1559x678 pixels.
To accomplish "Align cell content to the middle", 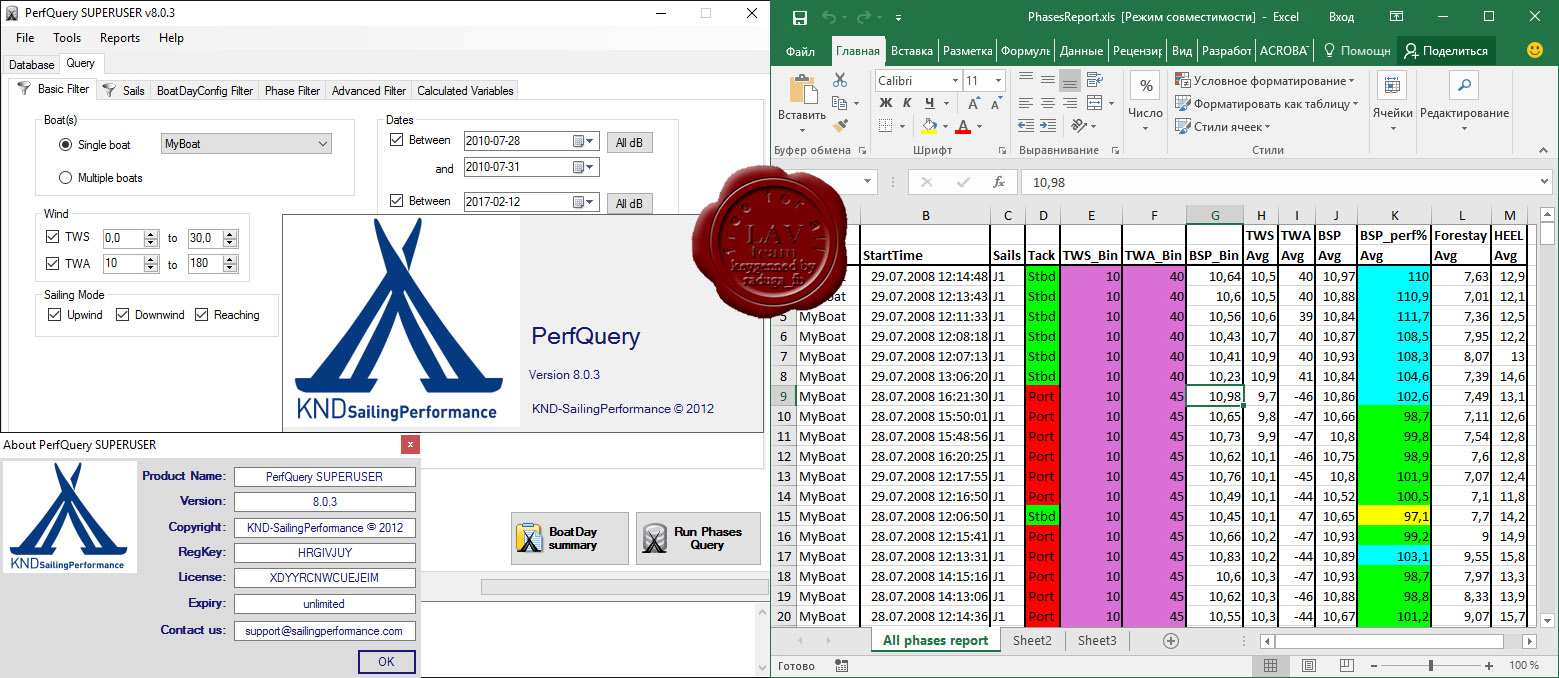I will [1048, 80].
